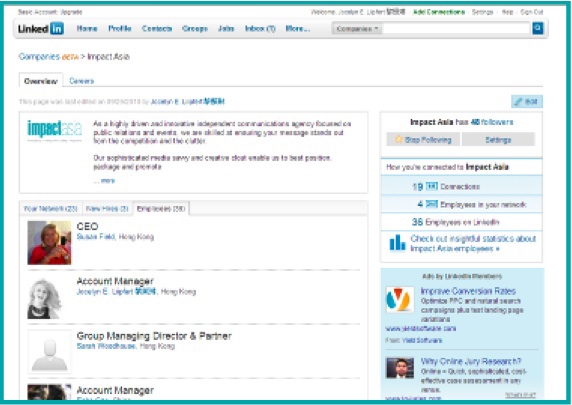572x405 pixels.
Task: Open the 36 Employees on LinkedIn row
Action: (x=461, y=222)
